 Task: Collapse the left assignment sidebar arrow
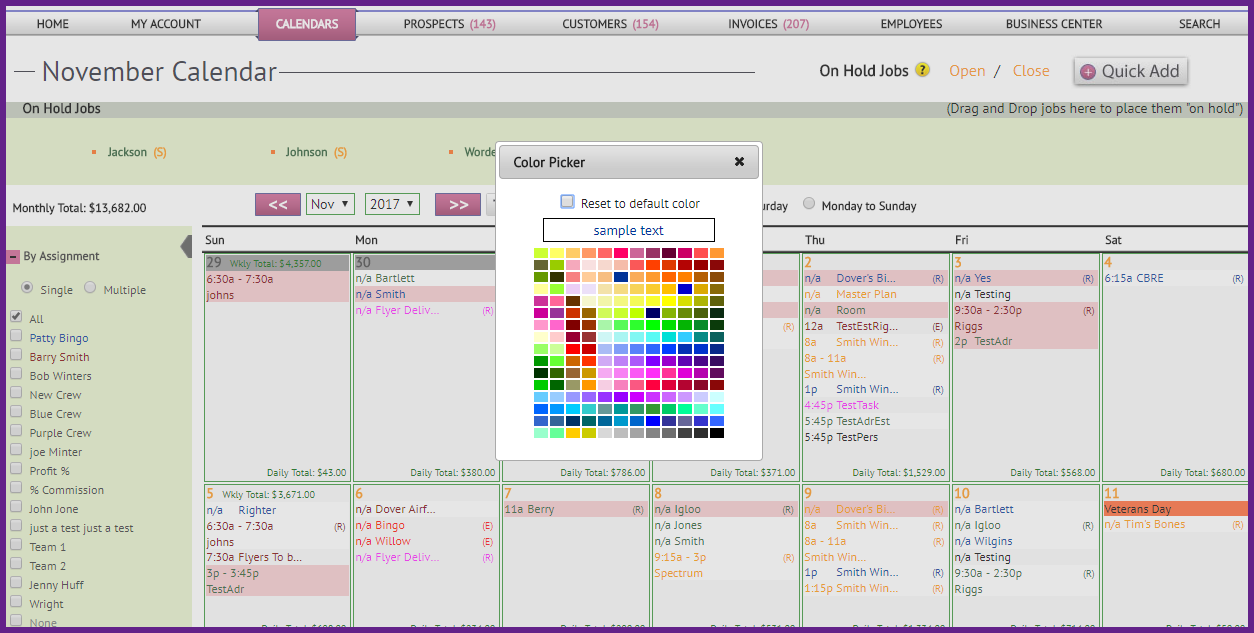pyautogui.click(x=185, y=246)
